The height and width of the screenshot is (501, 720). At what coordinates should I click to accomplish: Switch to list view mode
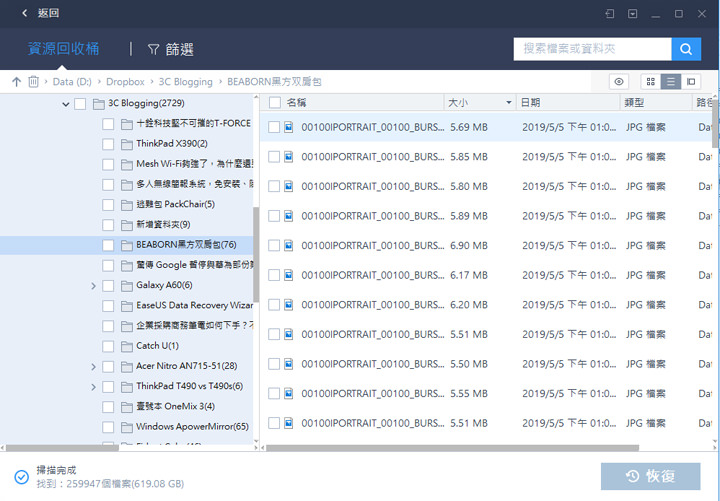pos(671,81)
